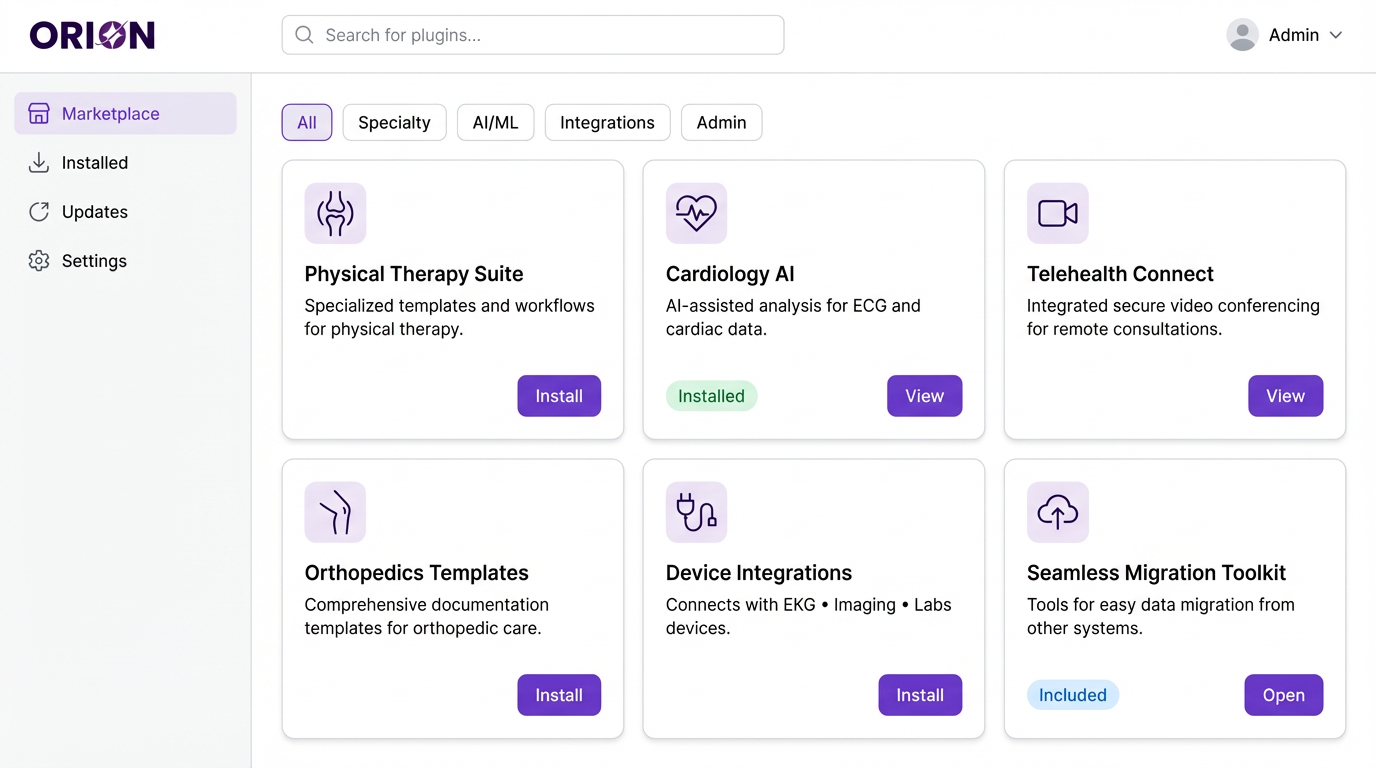Click the Settings gear in the sidebar

coord(38,260)
